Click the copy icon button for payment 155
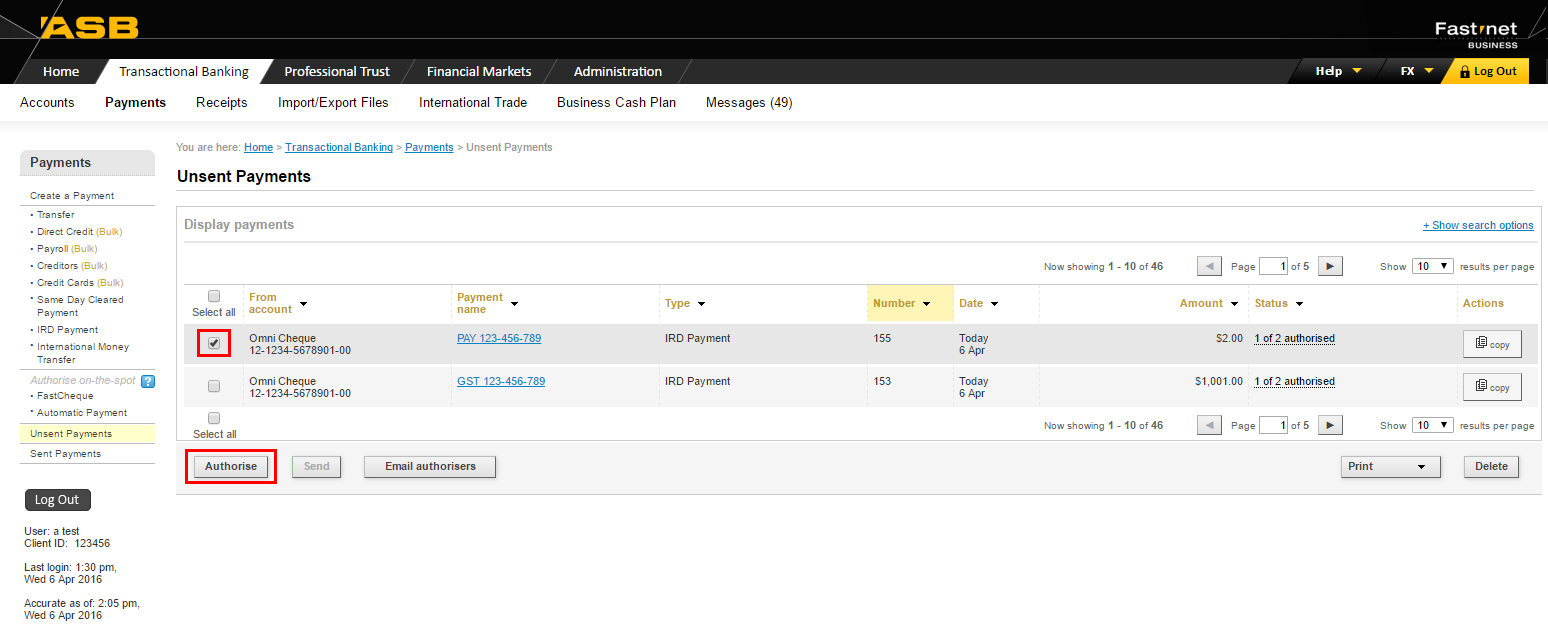Viewport: 1548px width, 638px height. [1491, 344]
